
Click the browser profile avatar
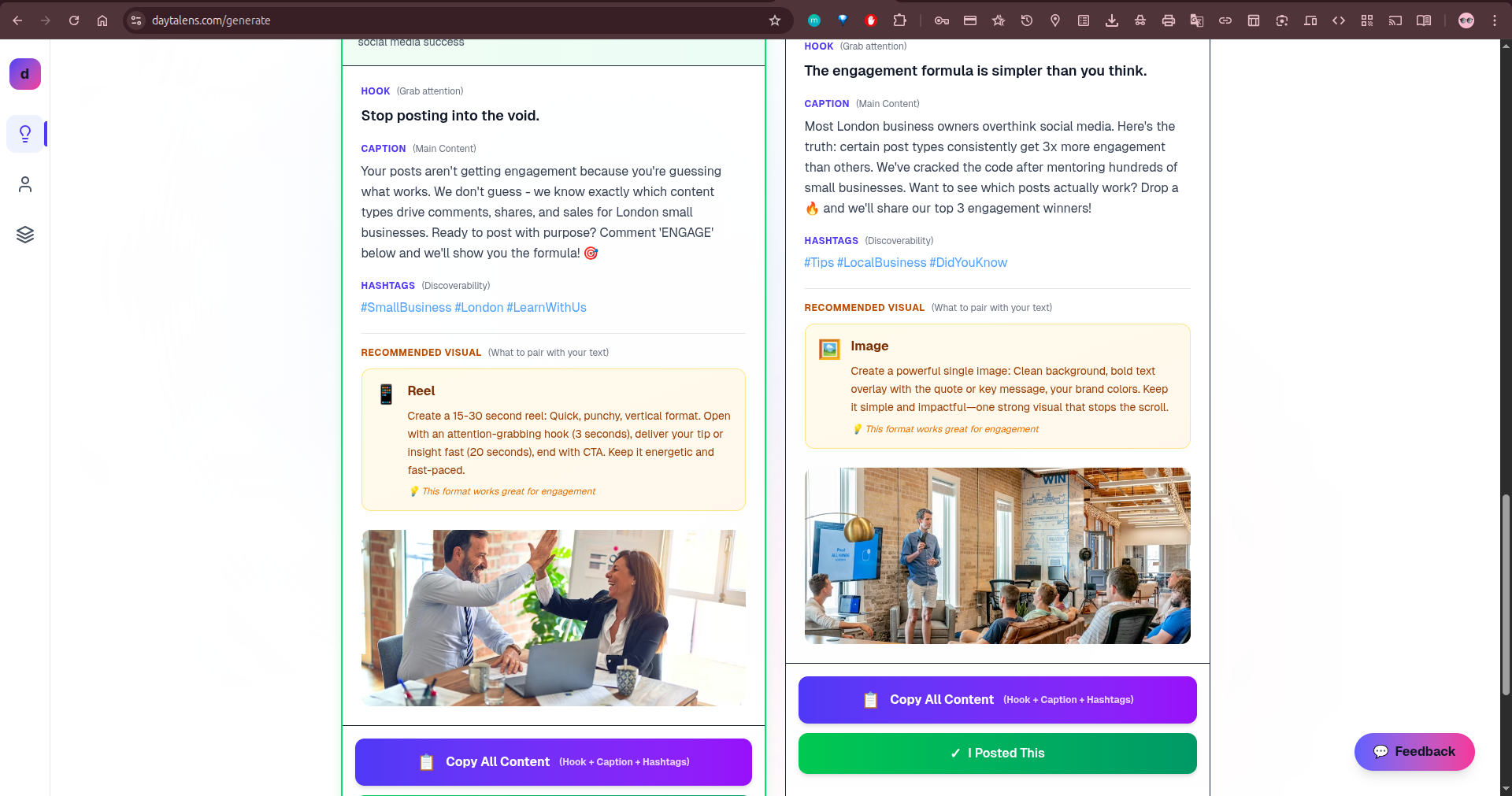(x=1466, y=20)
